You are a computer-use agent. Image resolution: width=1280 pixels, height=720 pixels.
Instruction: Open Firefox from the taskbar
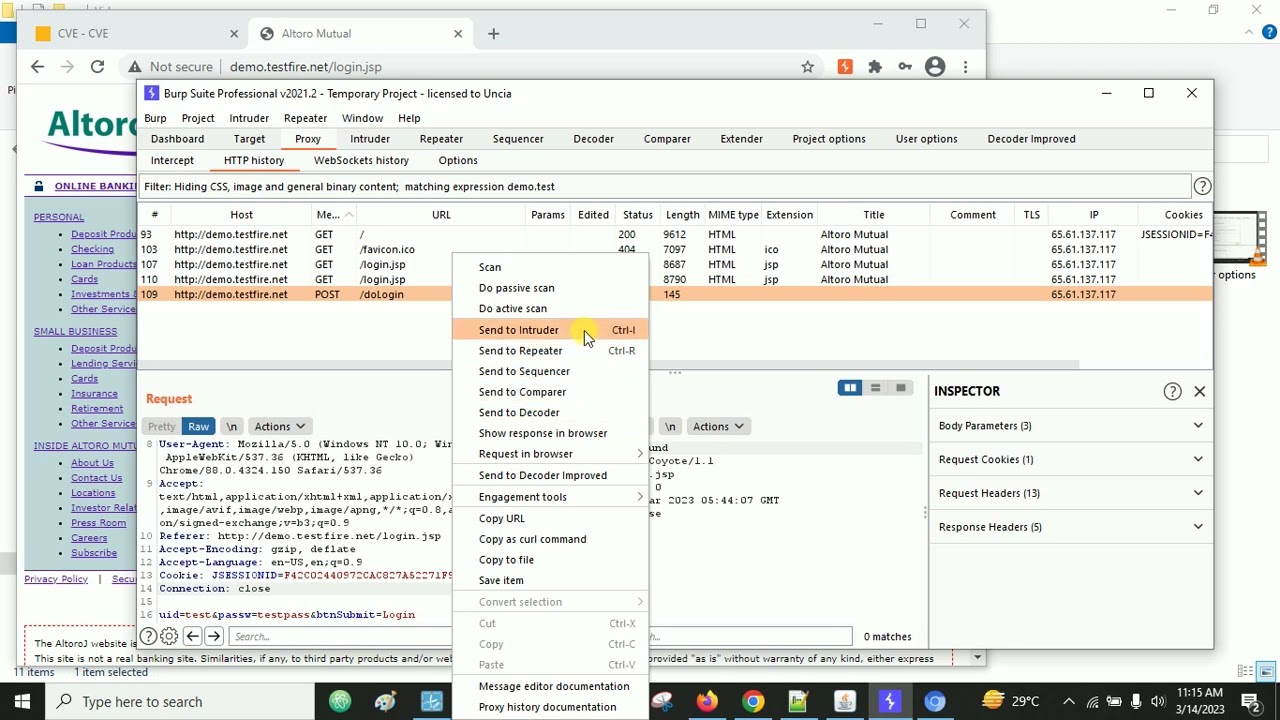coord(708,701)
